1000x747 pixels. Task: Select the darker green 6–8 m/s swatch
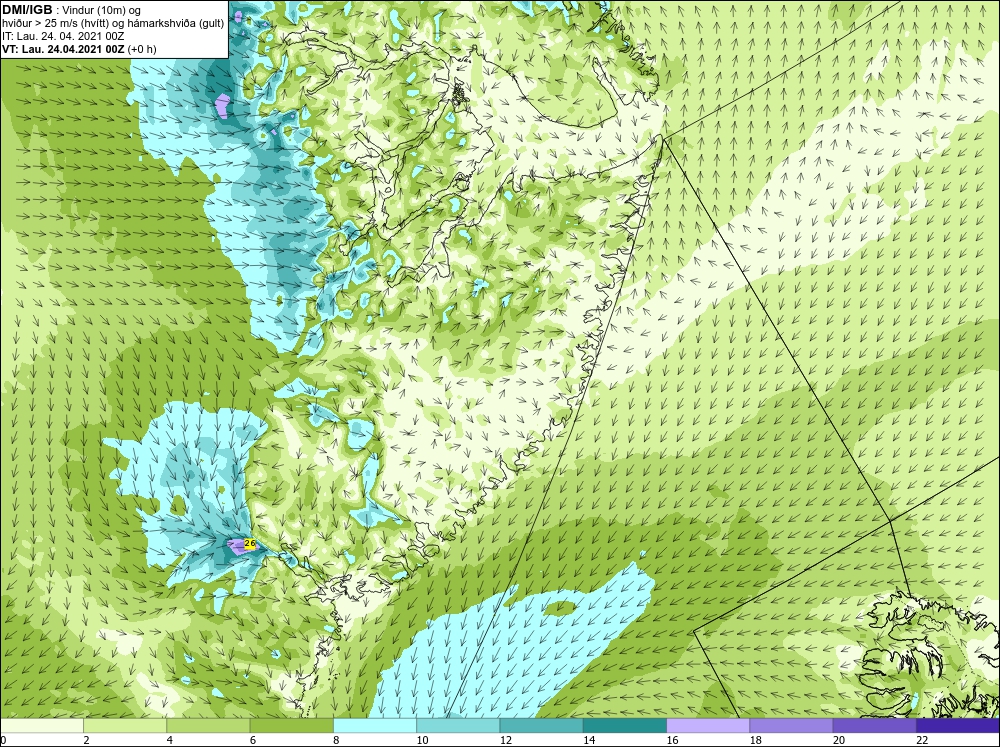pyautogui.click(x=291, y=726)
